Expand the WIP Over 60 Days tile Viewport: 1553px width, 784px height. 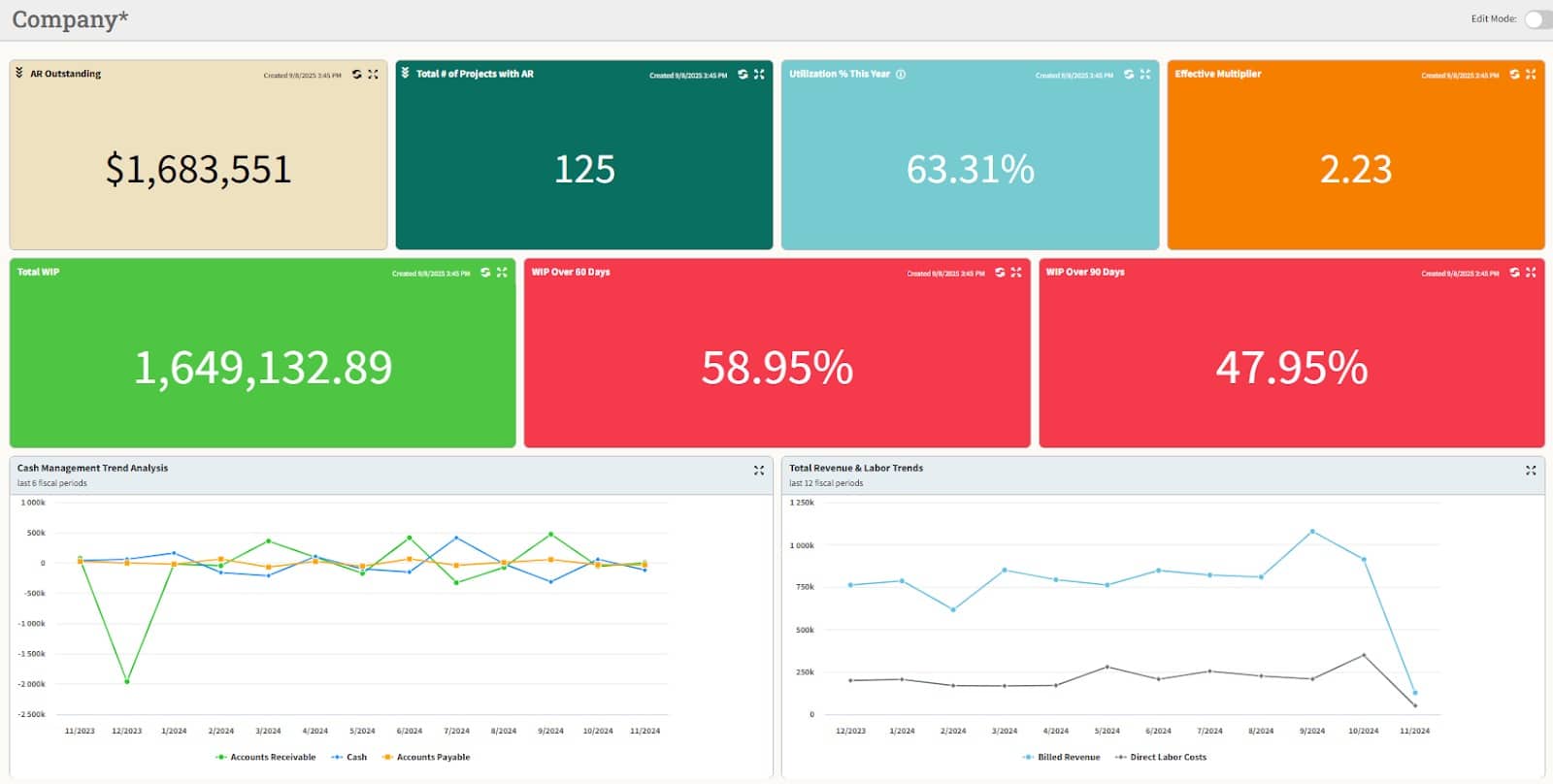point(1016,273)
